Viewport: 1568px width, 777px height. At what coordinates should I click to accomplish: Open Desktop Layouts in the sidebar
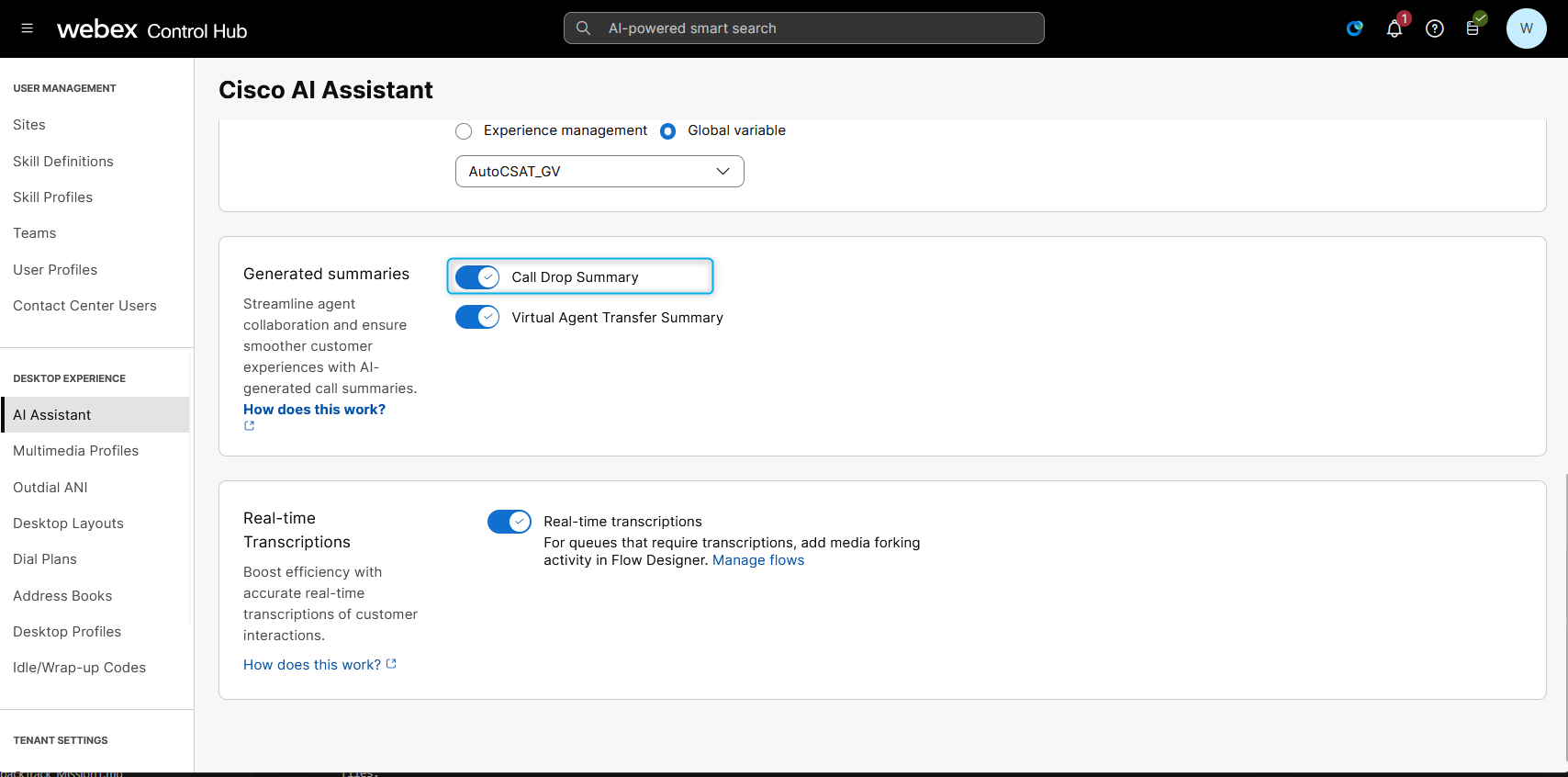[68, 524]
